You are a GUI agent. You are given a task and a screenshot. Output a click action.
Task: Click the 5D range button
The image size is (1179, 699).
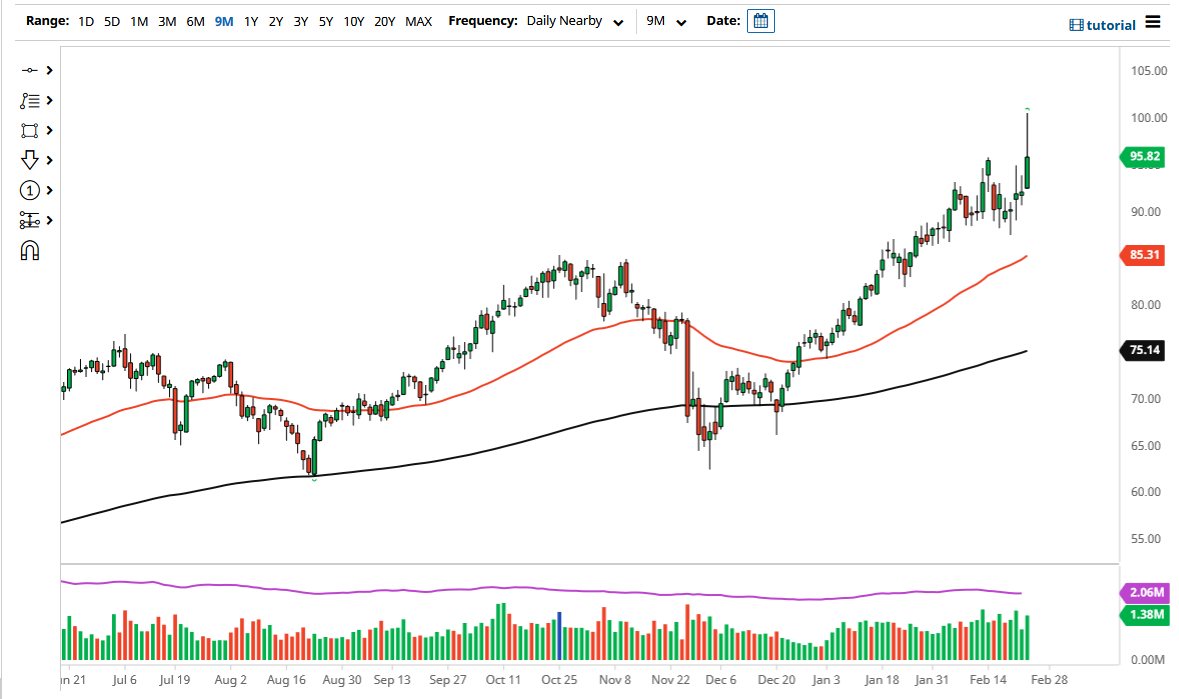tap(110, 20)
